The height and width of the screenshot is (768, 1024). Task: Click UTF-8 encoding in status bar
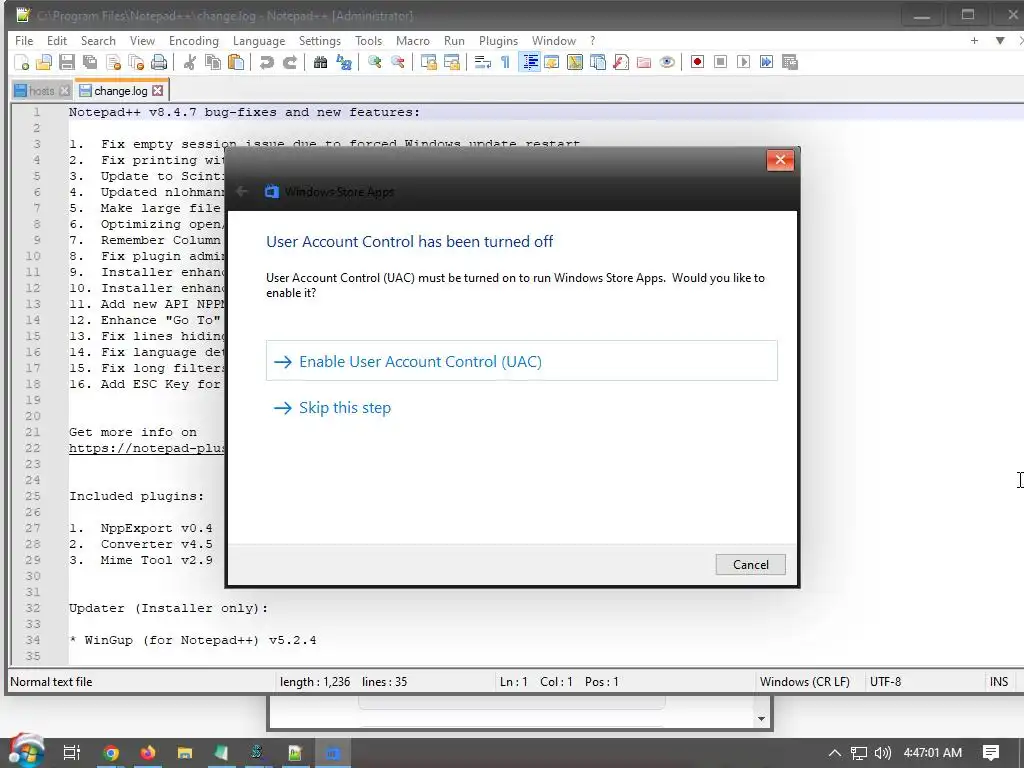886,682
